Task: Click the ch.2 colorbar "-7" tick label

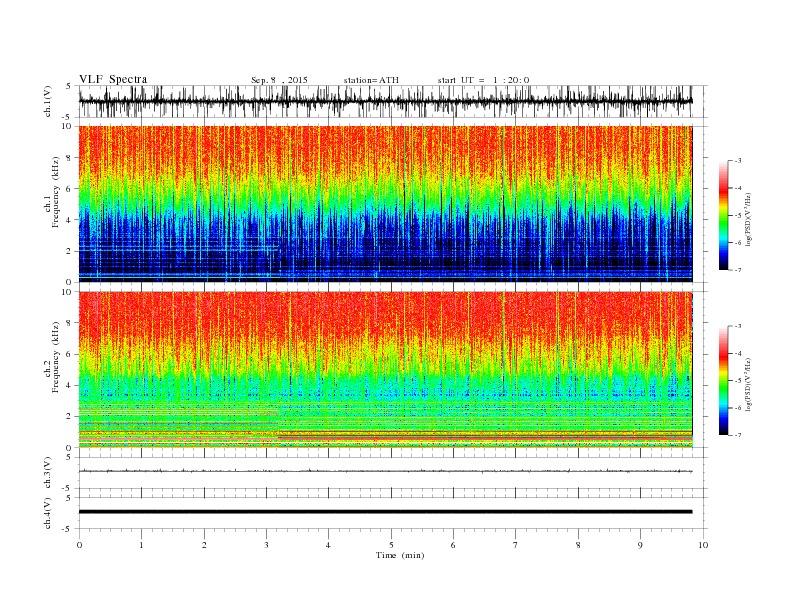Action: pos(738,435)
